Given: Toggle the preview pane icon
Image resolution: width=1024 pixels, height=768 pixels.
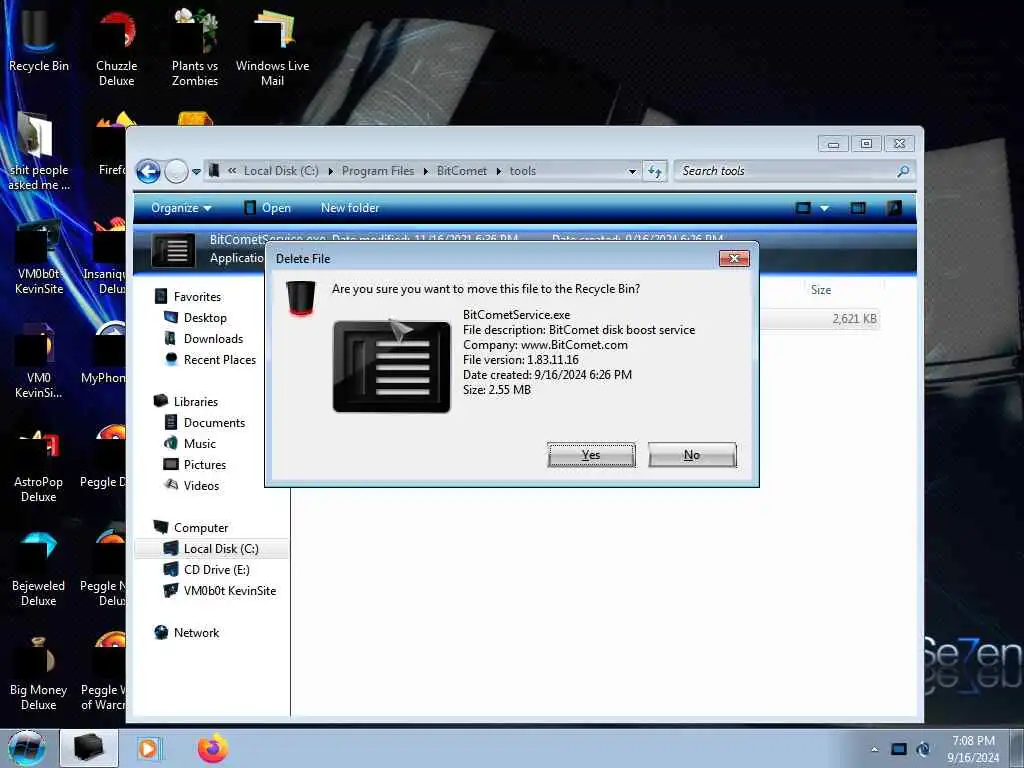Looking at the screenshot, I should point(858,208).
